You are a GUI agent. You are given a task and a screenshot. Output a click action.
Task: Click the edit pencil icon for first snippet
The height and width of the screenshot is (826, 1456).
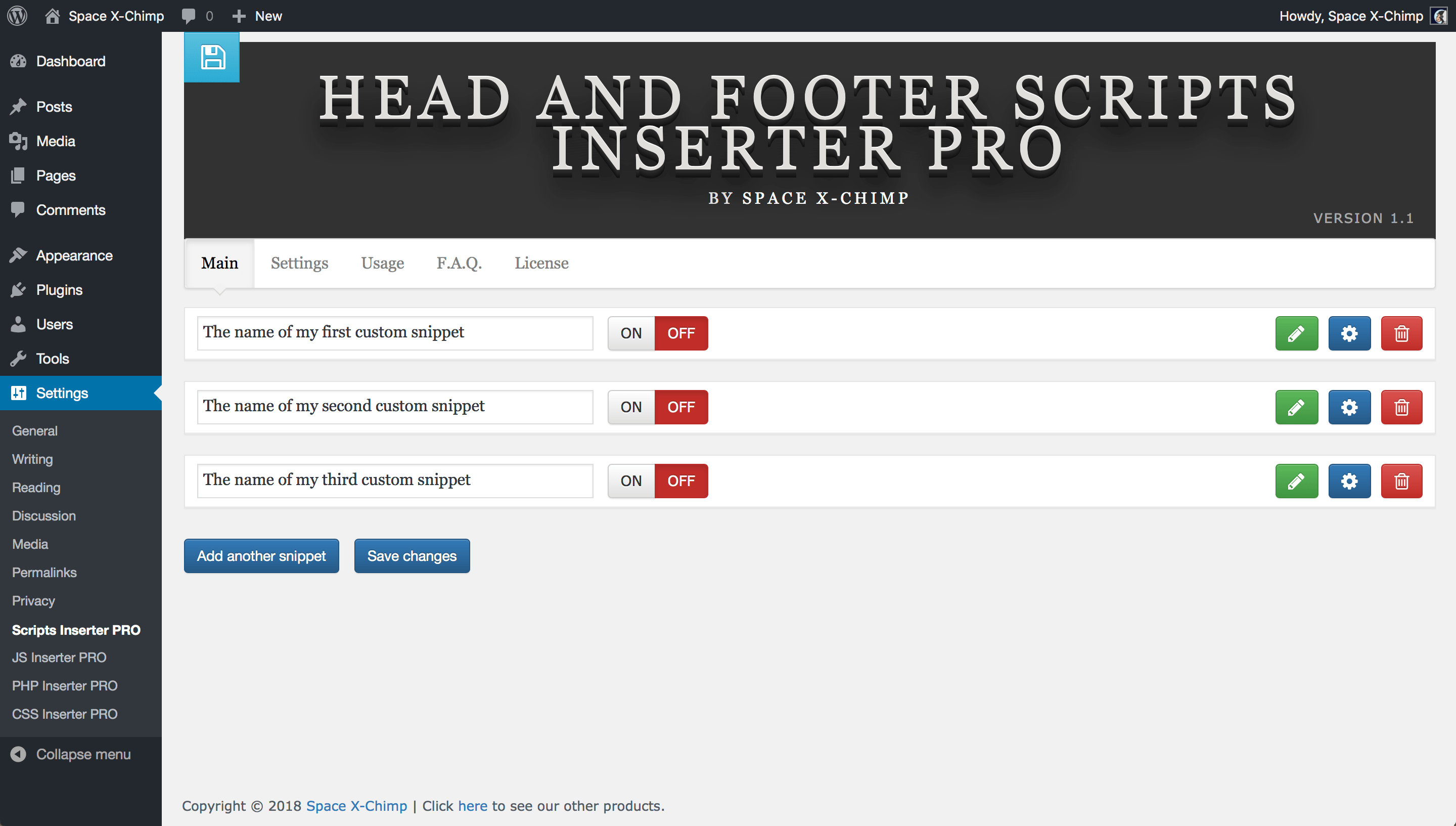point(1297,333)
